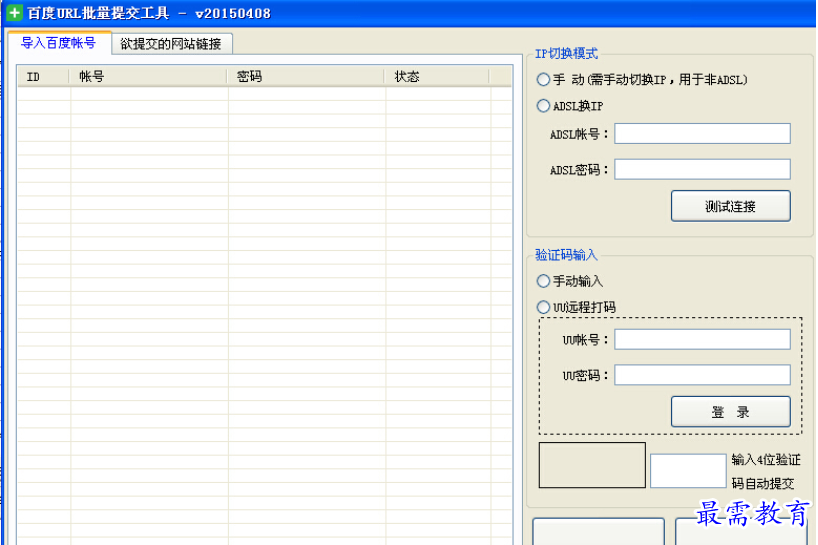Focus the UU密码 text field
The width and height of the screenshot is (818, 545).
(702, 375)
